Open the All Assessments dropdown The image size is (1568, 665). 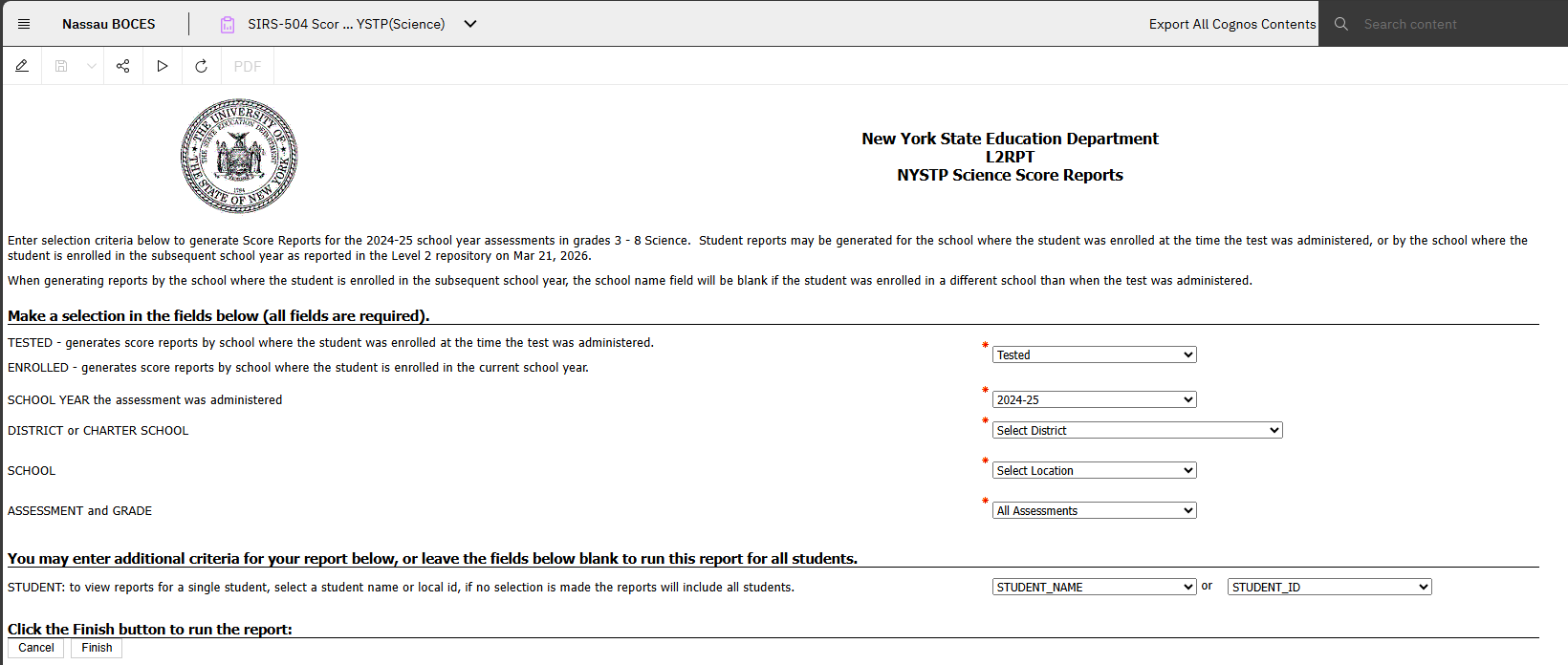1095,510
